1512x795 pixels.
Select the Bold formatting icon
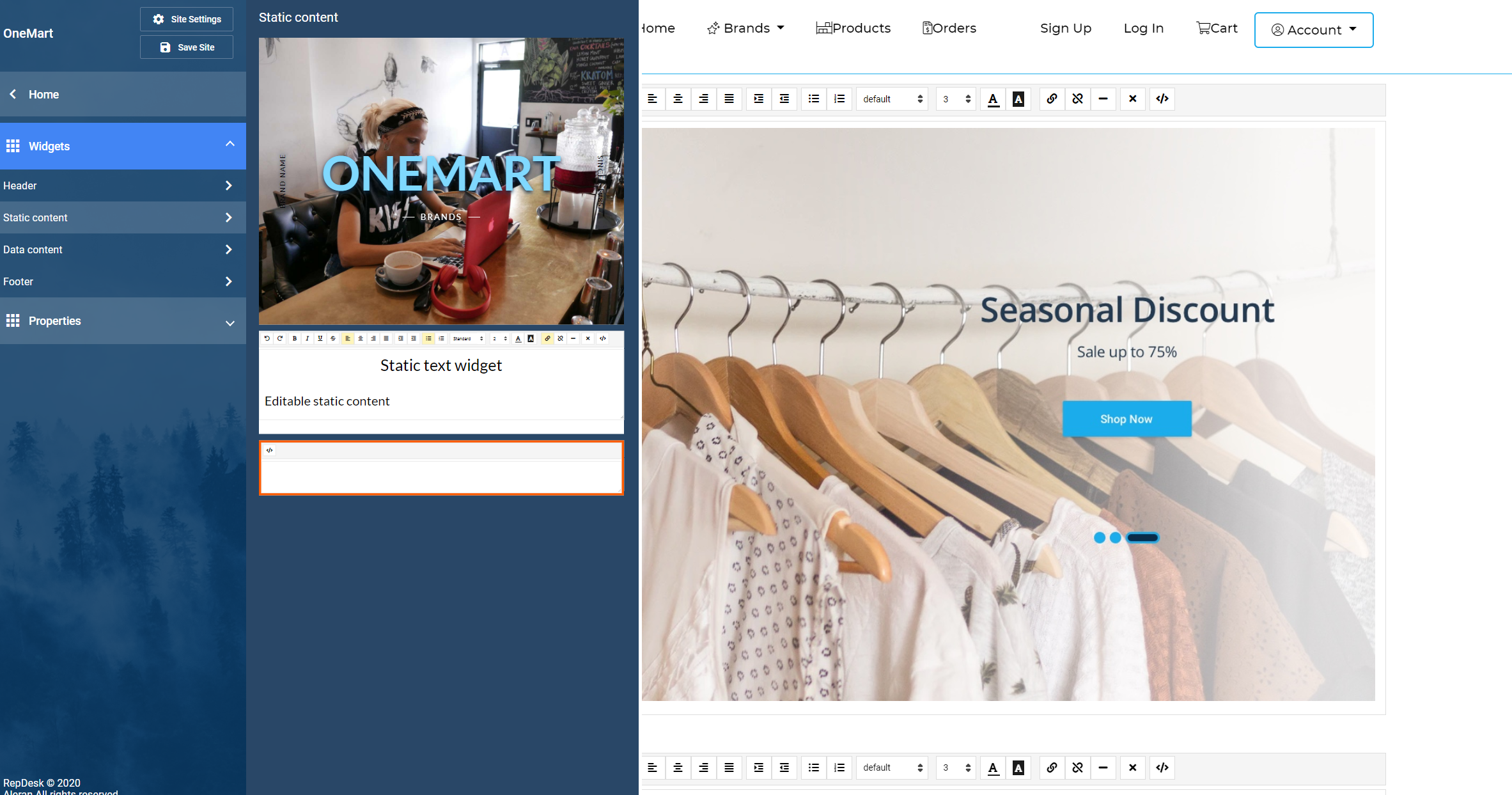click(294, 338)
